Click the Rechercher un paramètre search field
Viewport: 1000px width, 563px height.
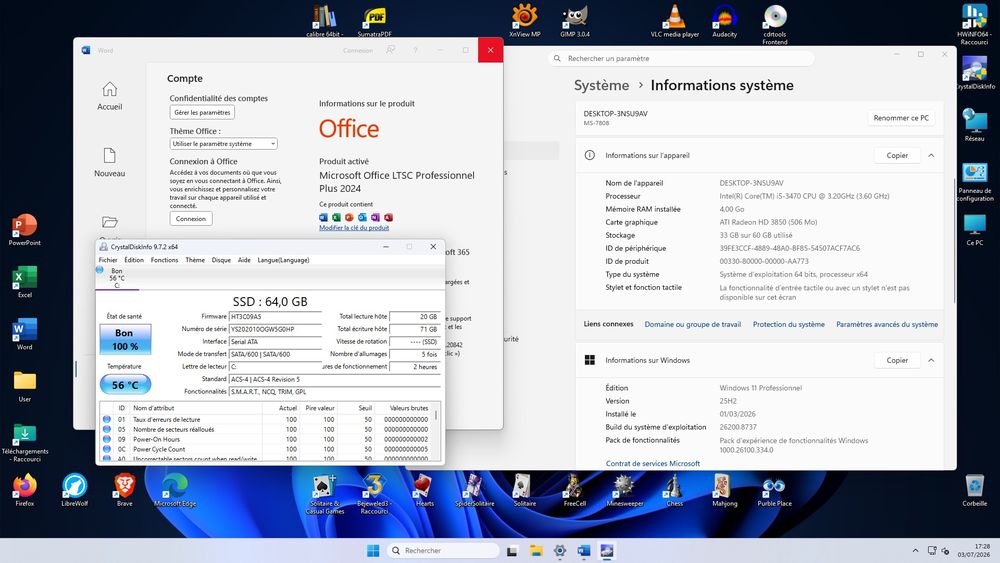681,58
